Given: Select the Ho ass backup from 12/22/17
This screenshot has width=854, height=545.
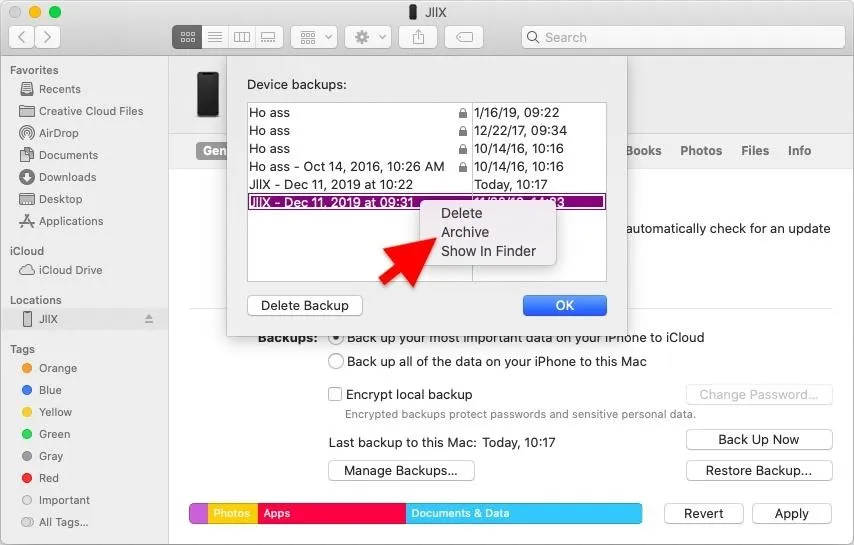Looking at the screenshot, I should click(426, 131).
